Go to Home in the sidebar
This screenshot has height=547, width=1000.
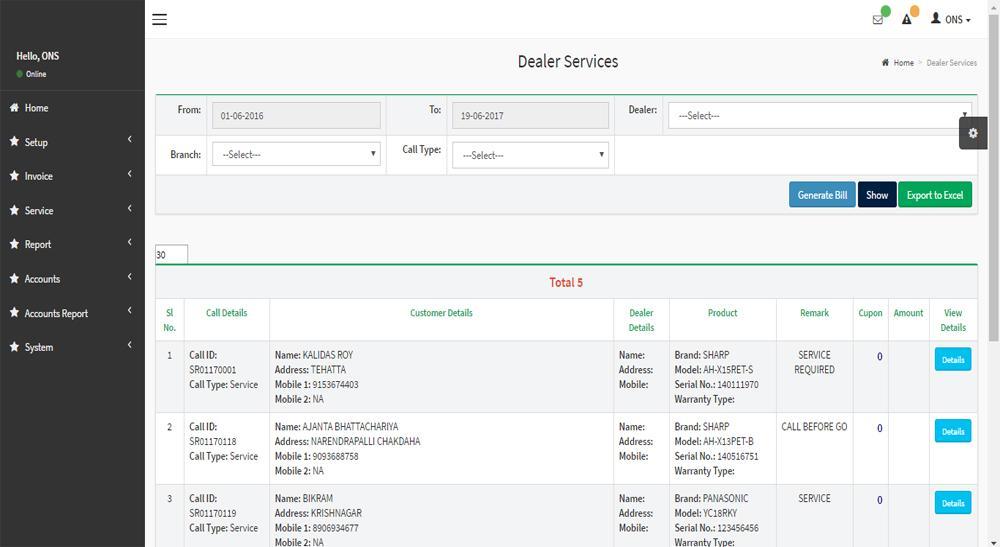(x=36, y=108)
